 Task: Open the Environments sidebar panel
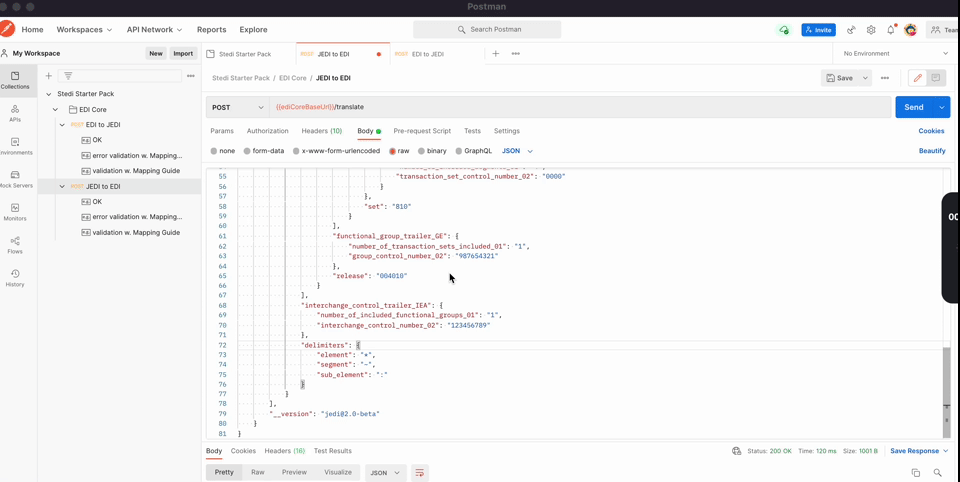[x=15, y=146]
